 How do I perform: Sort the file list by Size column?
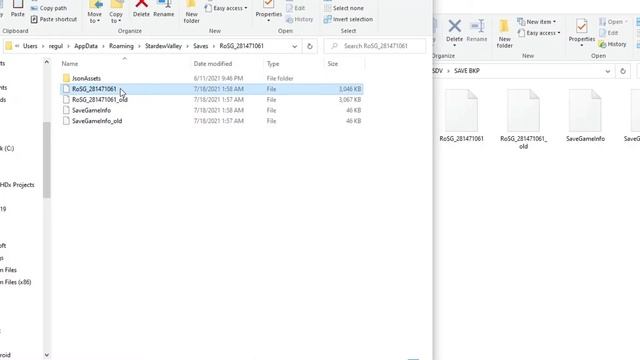[x=333, y=64]
